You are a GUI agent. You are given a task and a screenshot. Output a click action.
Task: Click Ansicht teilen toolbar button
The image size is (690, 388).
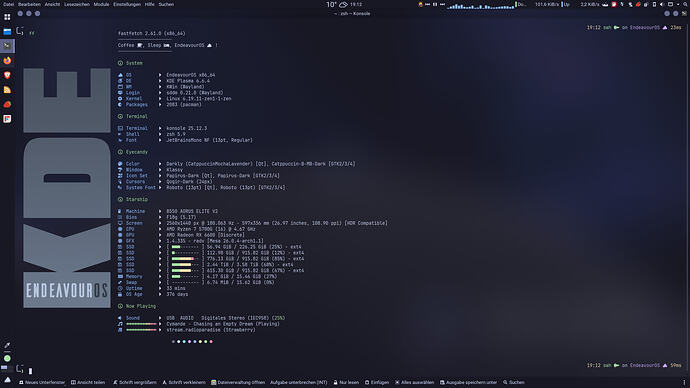tap(88, 382)
